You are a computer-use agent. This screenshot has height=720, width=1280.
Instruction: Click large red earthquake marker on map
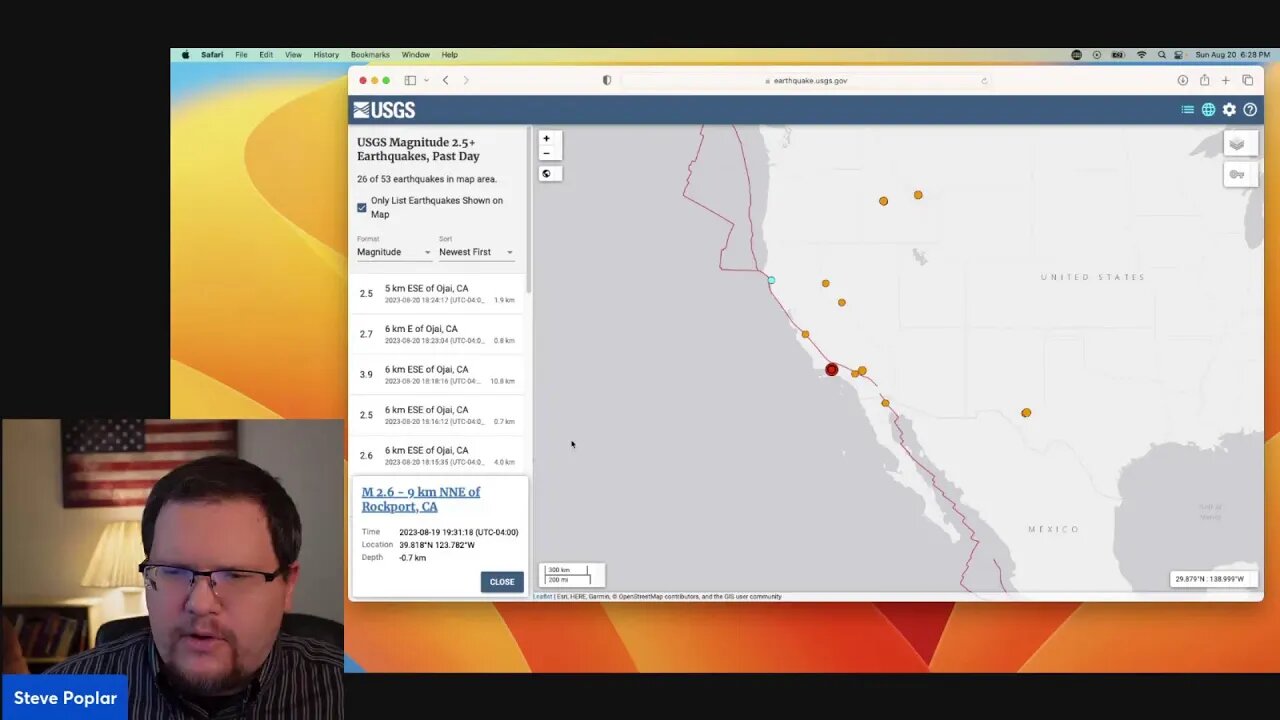pos(831,370)
